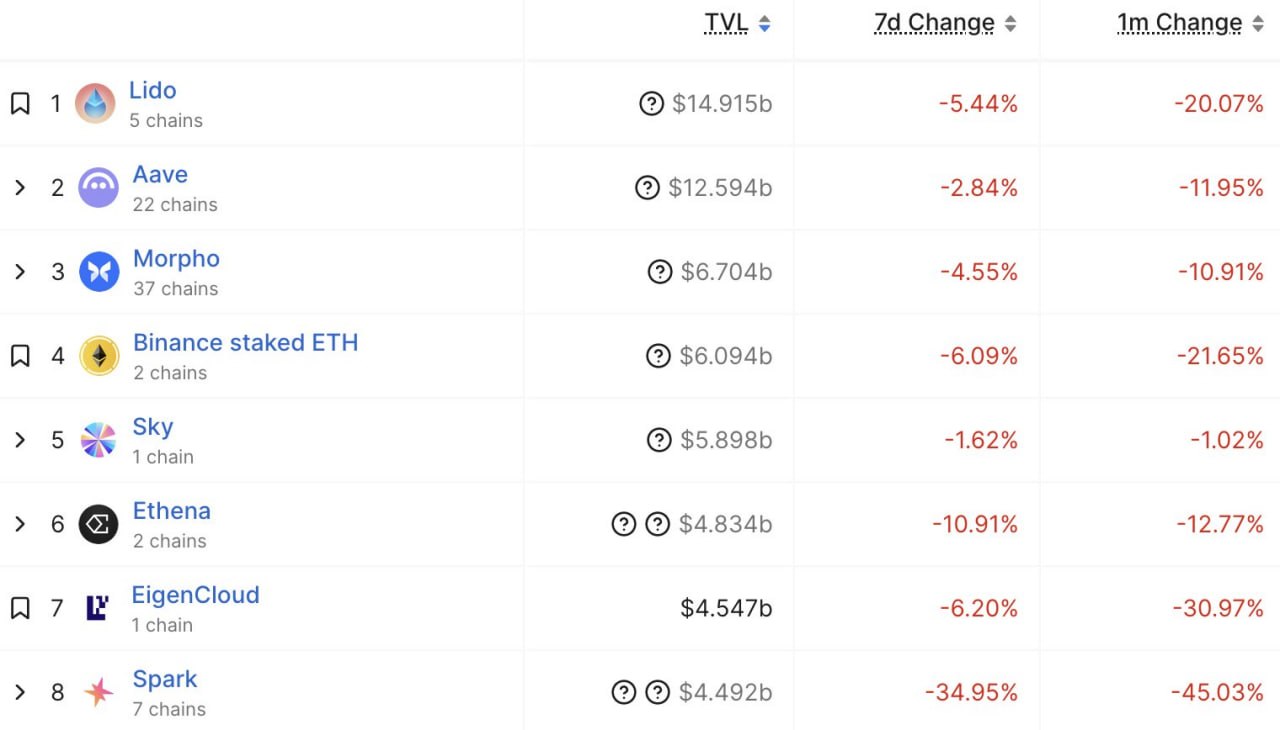This screenshot has height=730, width=1280.
Task: Click the Binance staked ETH coin icon
Action: click(99, 355)
